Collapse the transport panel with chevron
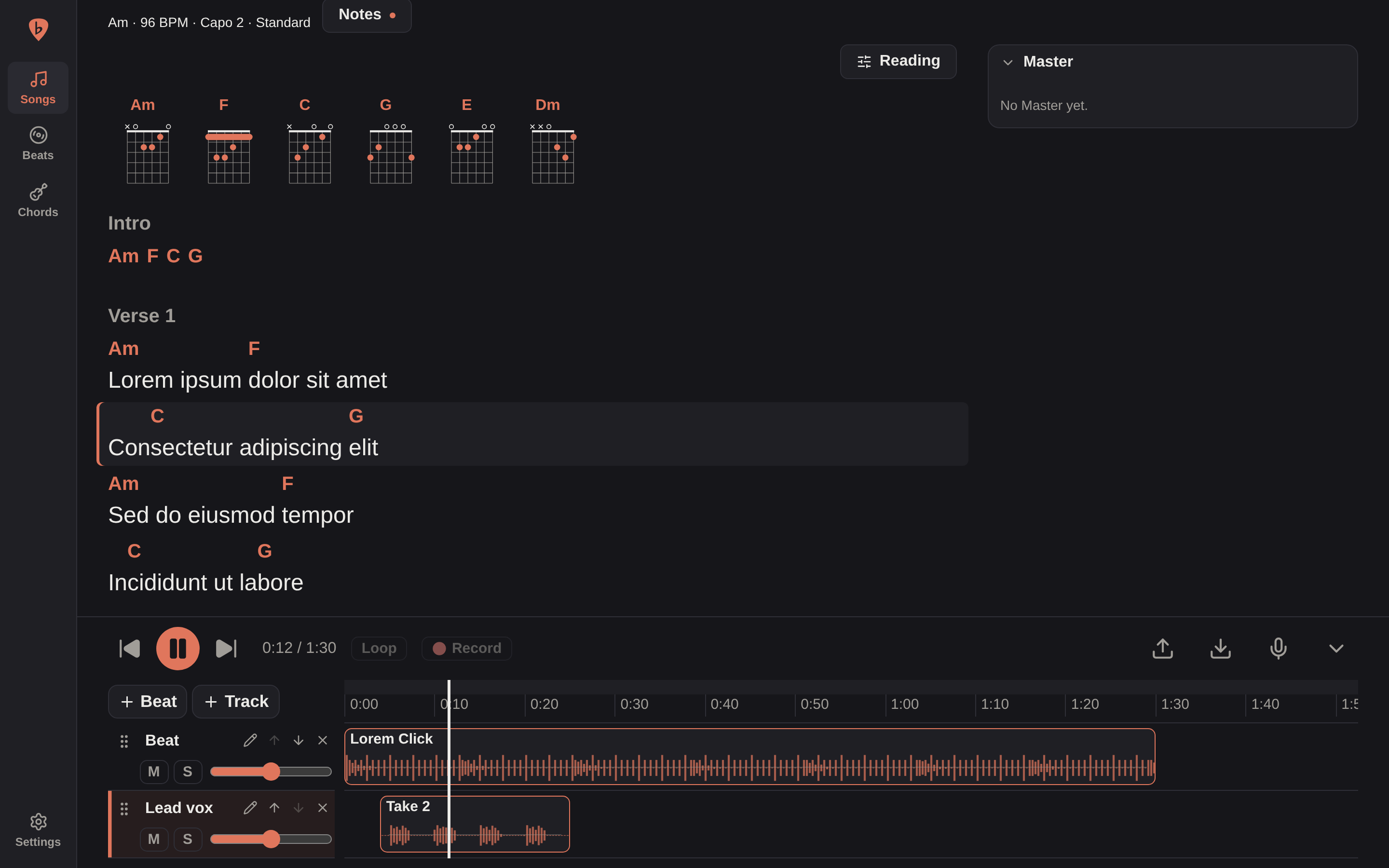Image resolution: width=1389 pixels, height=868 pixels. pos(1336,648)
